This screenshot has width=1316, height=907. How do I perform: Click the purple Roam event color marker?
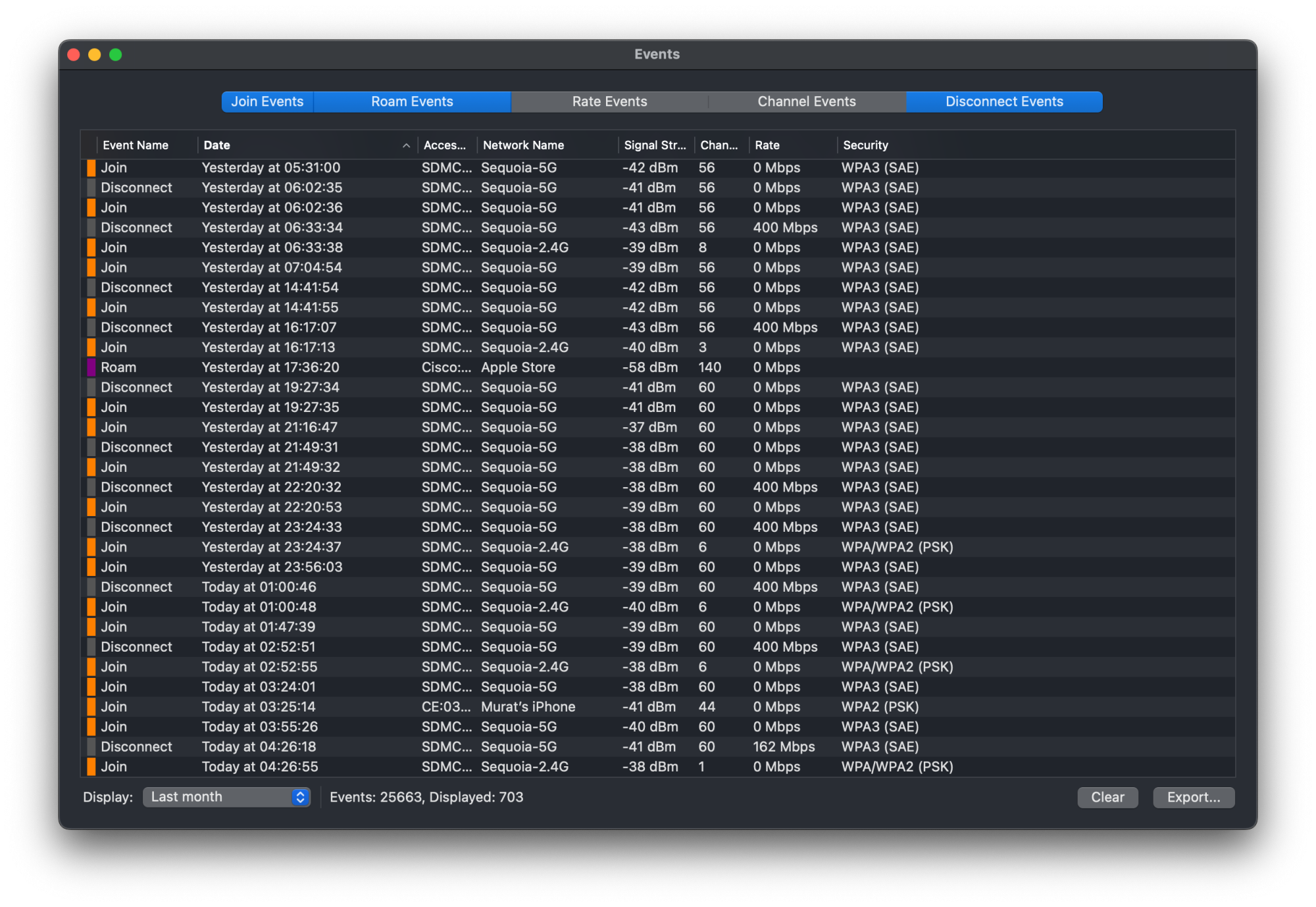click(91, 367)
